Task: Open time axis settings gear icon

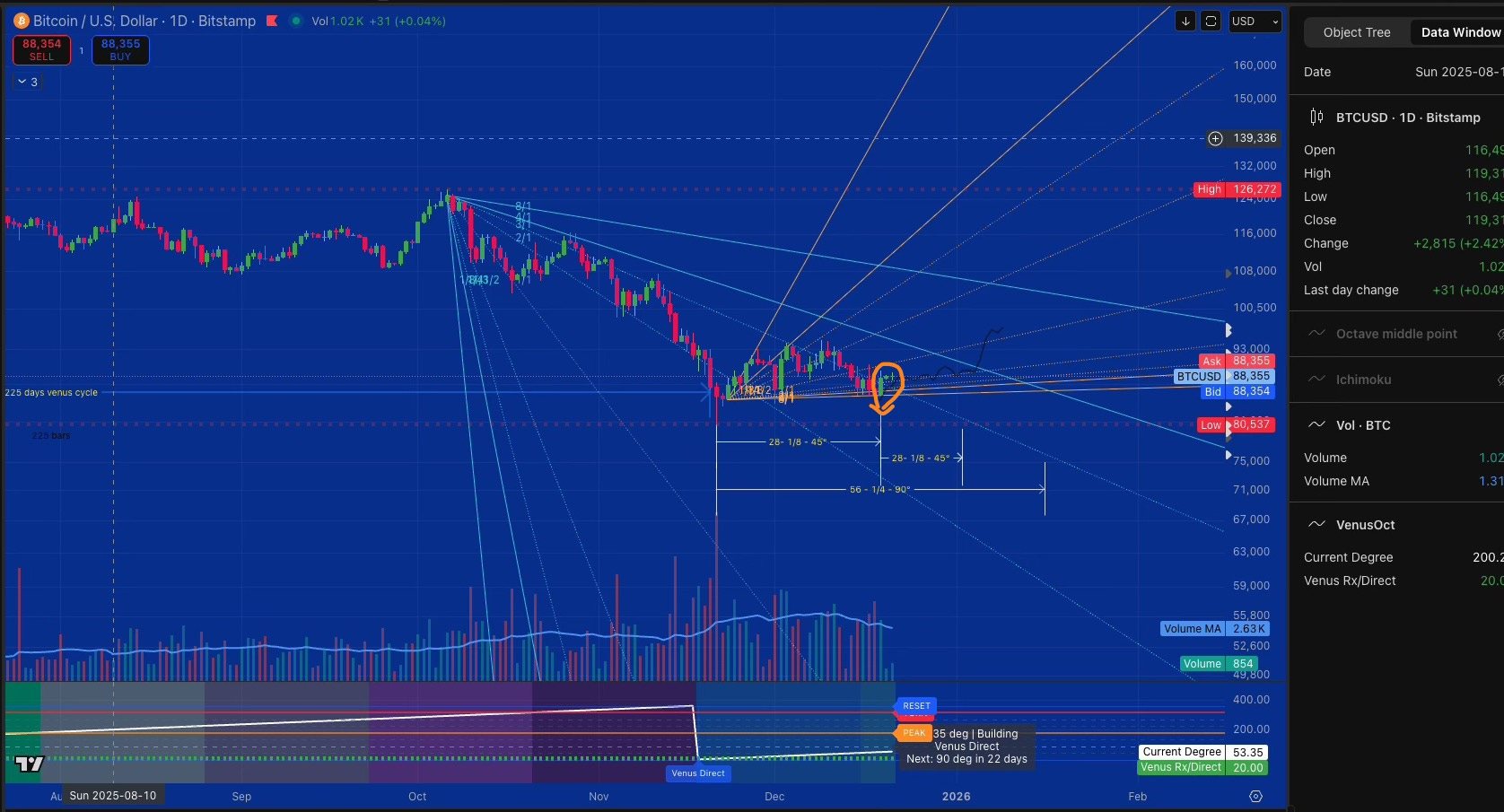Action: 1255,796
